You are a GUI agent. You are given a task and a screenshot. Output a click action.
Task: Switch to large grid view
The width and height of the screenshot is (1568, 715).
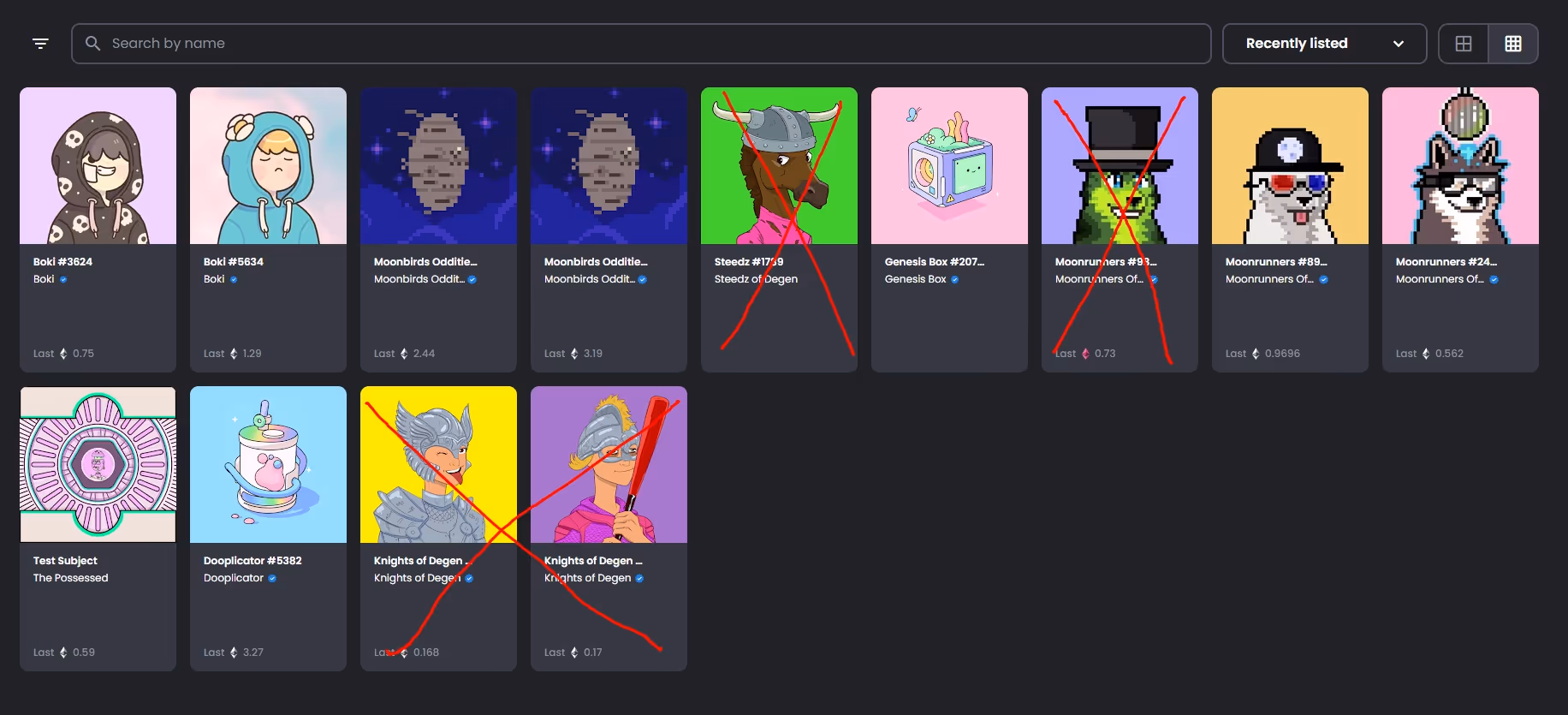1464,44
